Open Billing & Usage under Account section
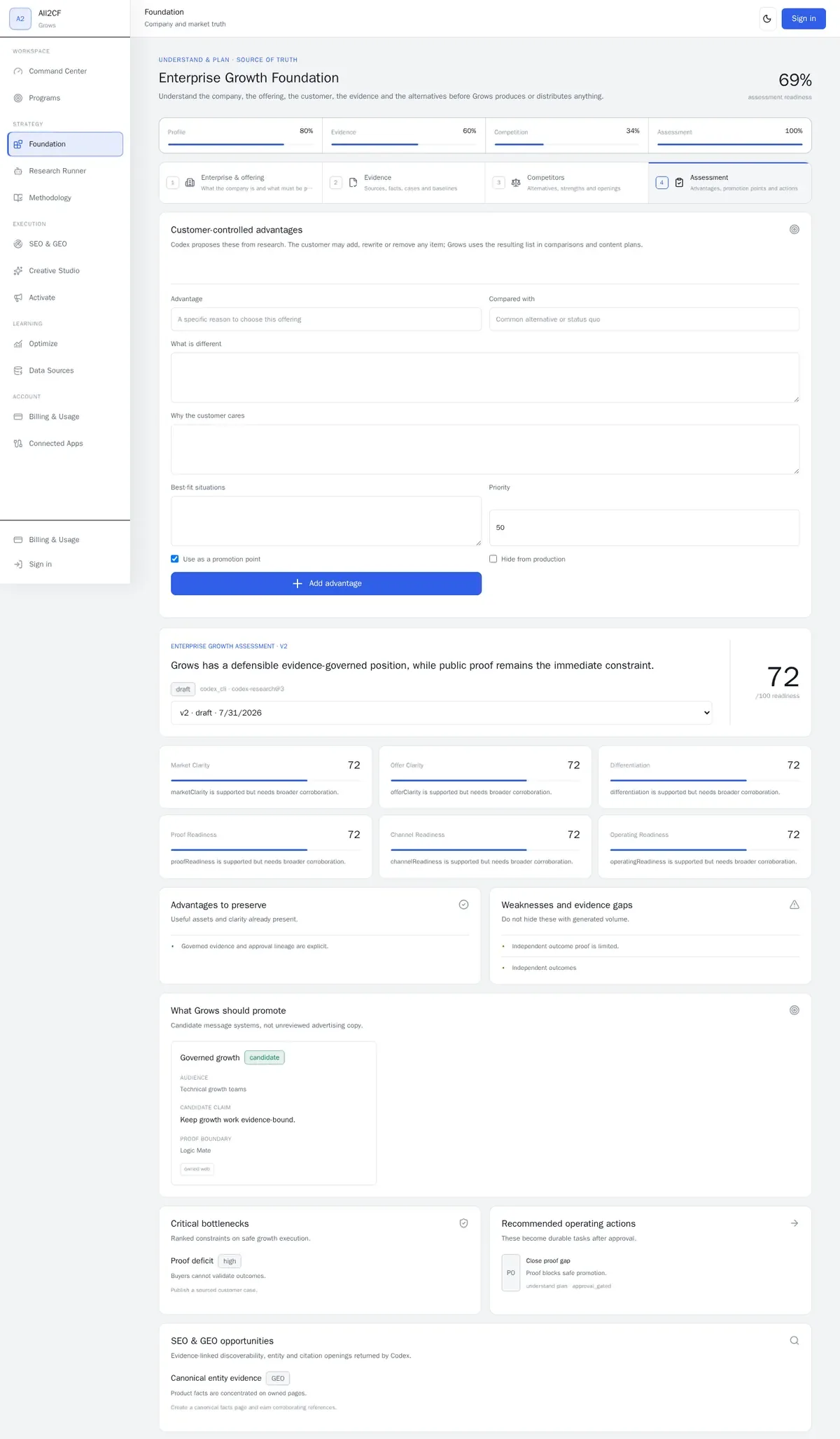Image resolution: width=840 pixels, height=1439 pixels. click(65, 417)
